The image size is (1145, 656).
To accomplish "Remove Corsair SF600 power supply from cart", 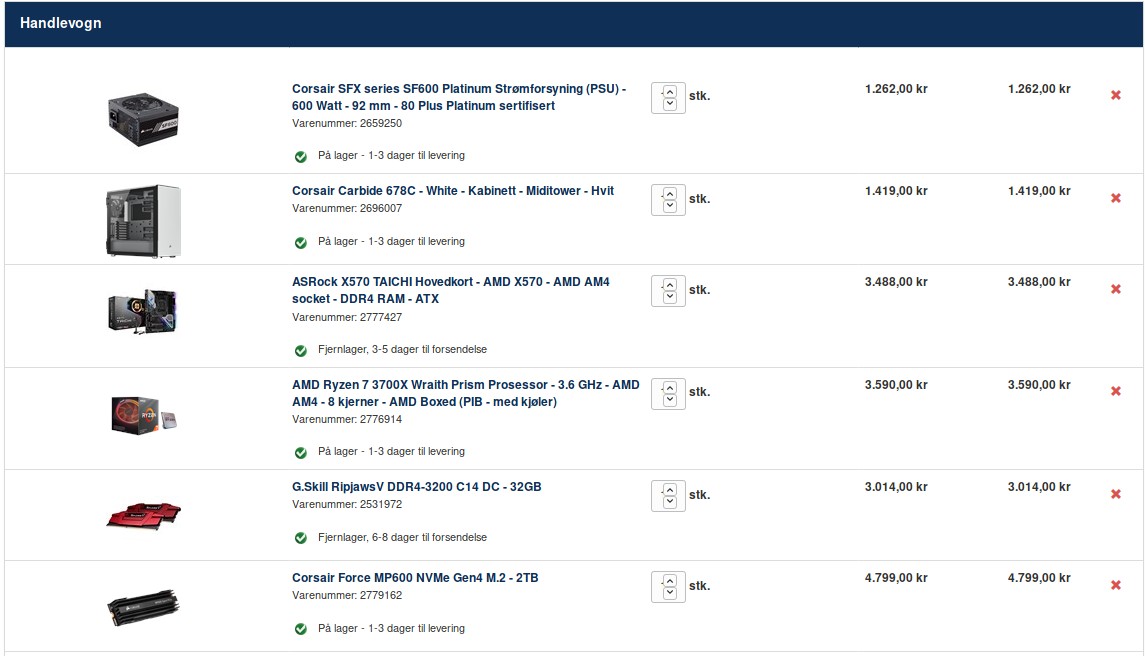I will pyautogui.click(x=1116, y=95).
